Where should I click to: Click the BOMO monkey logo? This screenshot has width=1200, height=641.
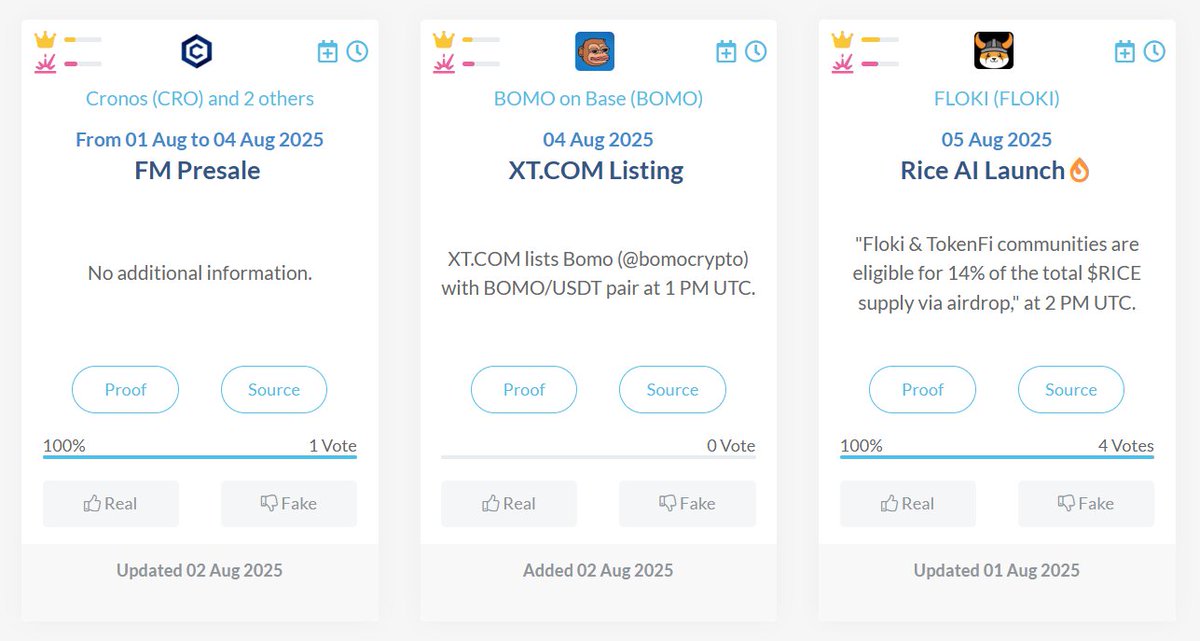coord(595,51)
